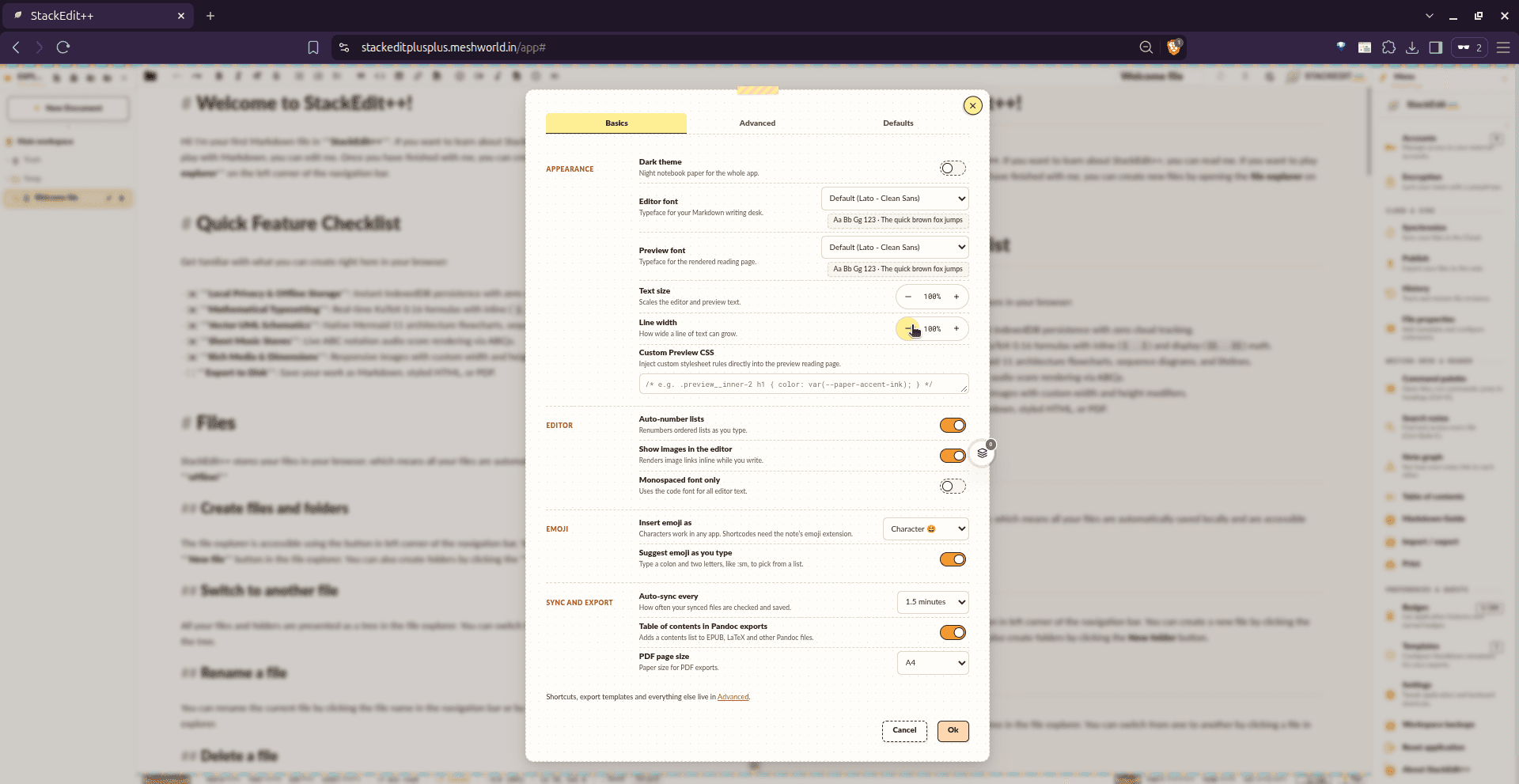Open browser downloads icon
The height and width of the screenshot is (784, 1519).
[1412, 47]
